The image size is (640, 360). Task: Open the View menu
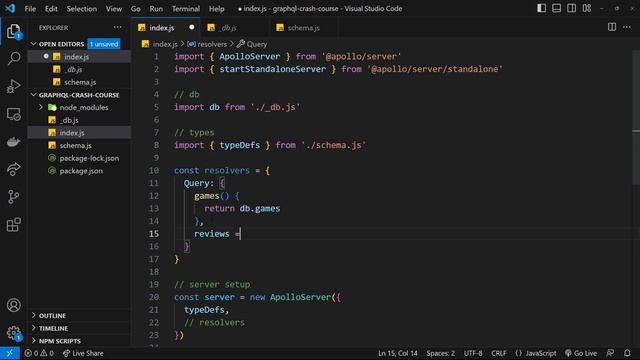pyautogui.click(x=113, y=9)
